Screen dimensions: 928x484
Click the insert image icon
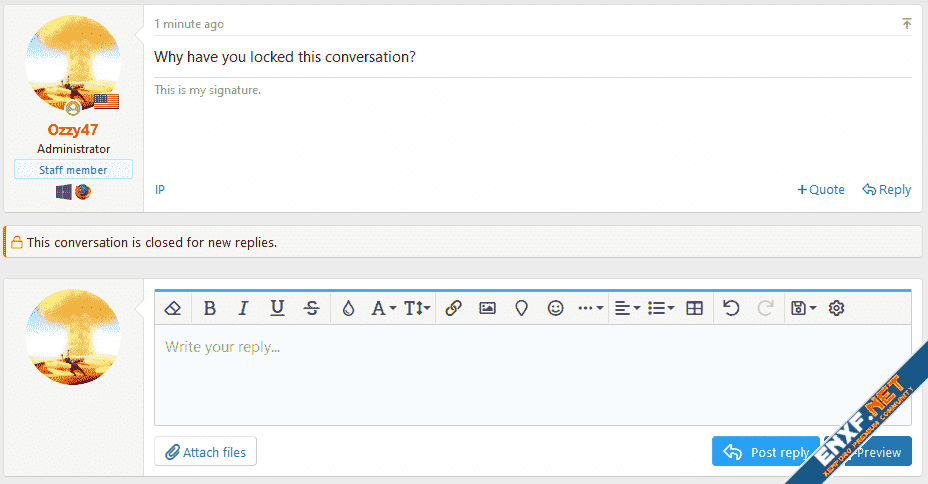487,308
